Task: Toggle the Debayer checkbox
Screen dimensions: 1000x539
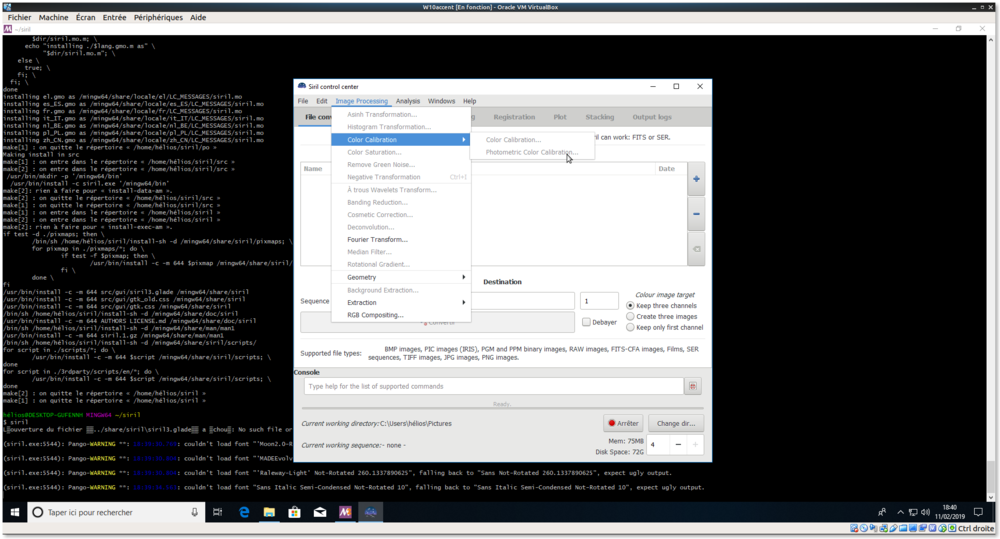Action: click(x=586, y=322)
